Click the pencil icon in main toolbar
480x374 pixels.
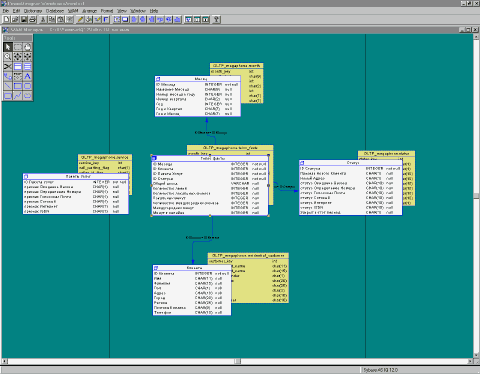coord(80,20)
